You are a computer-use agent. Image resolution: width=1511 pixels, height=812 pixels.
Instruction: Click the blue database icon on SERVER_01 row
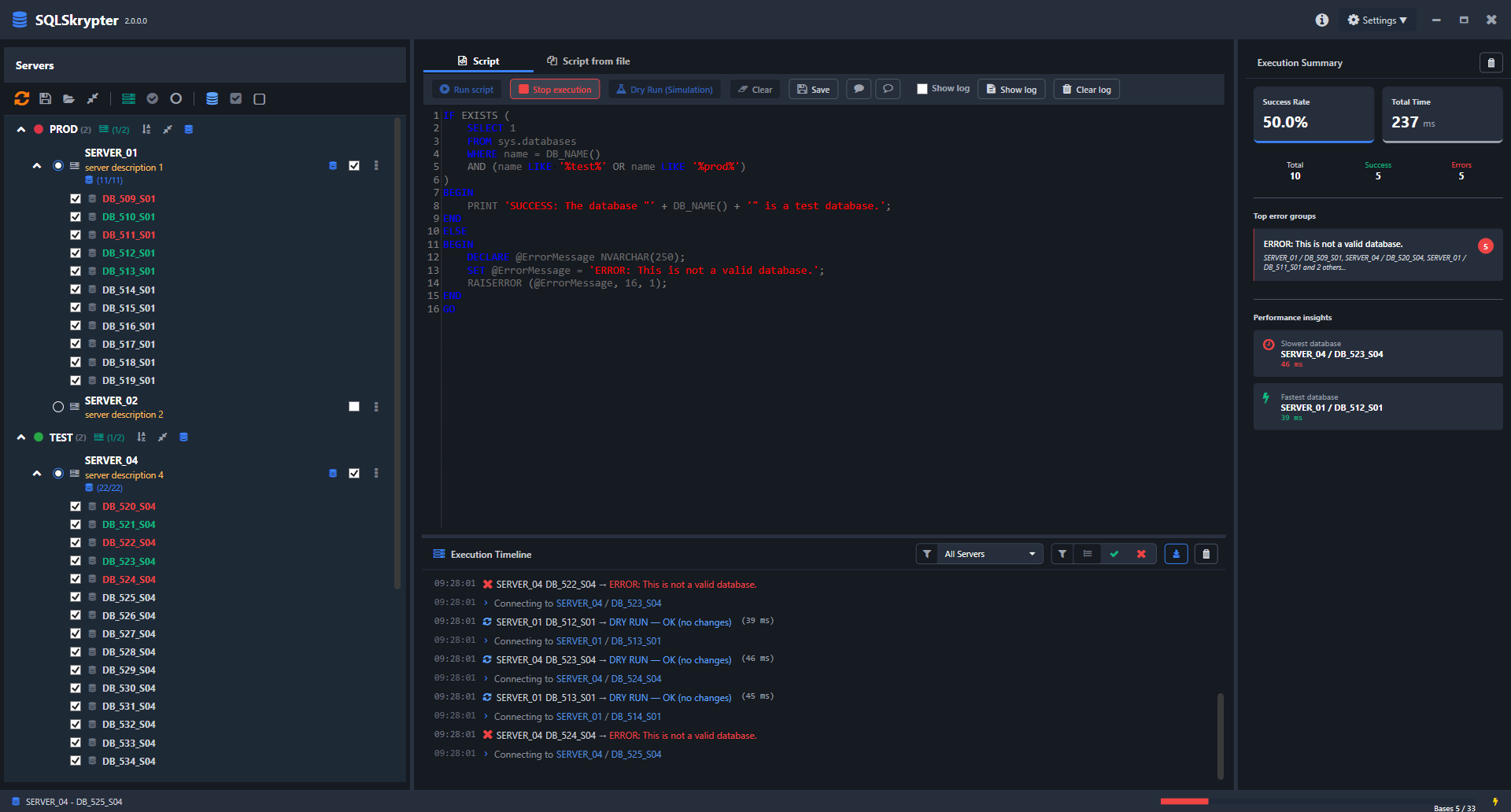click(333, 165)
